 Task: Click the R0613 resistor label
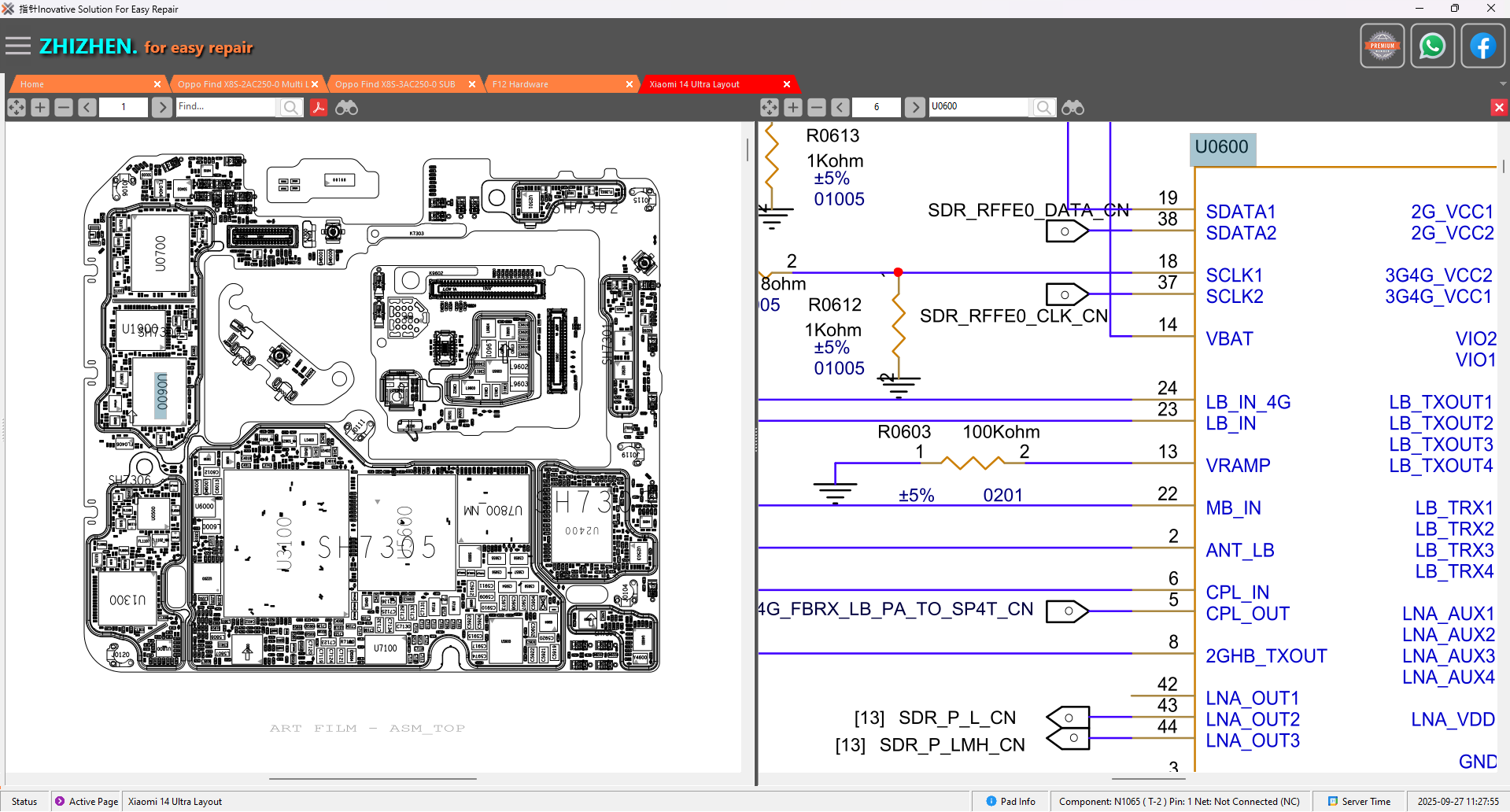pyautogui.click(x=833, y=135)
